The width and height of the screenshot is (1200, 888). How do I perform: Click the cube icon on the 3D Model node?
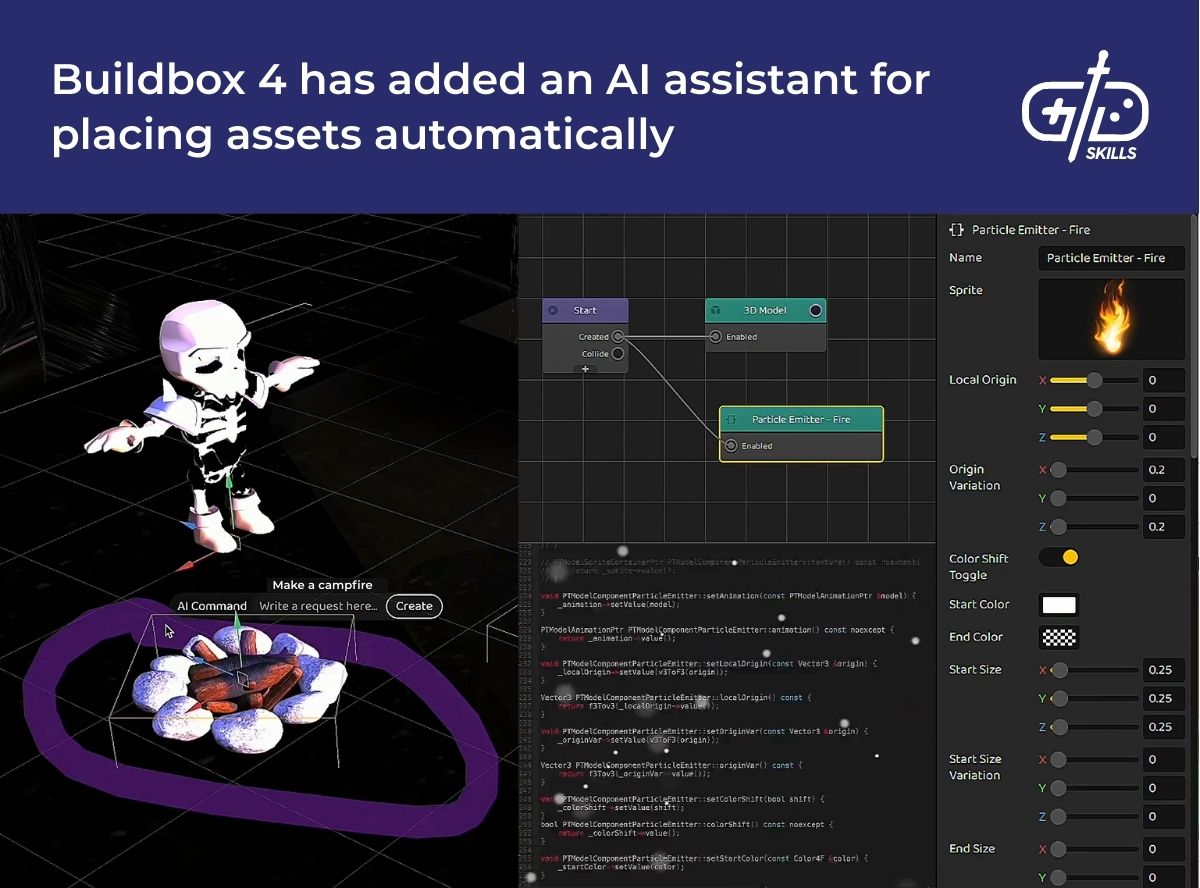coord(716,309)
